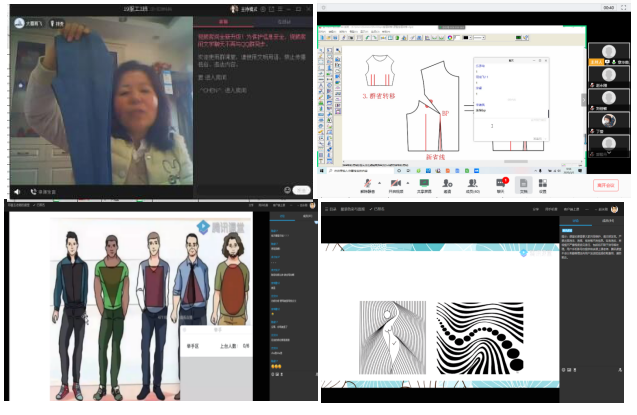Turn on the camera in meeting toolbar
The width and height of the screenshot is (637, 415).
[396, 184]
